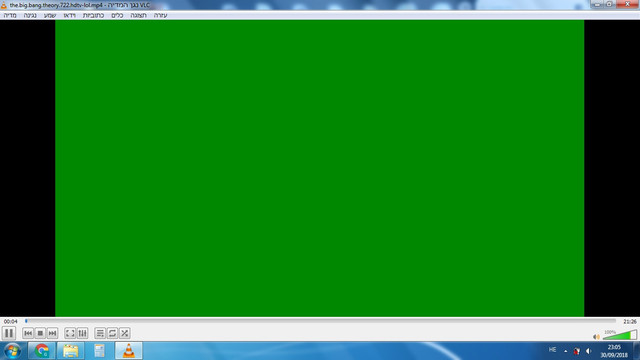Open system volume from tray speaker
The width and height of the screenshot is (640, 360).
(x=588, y=351)
